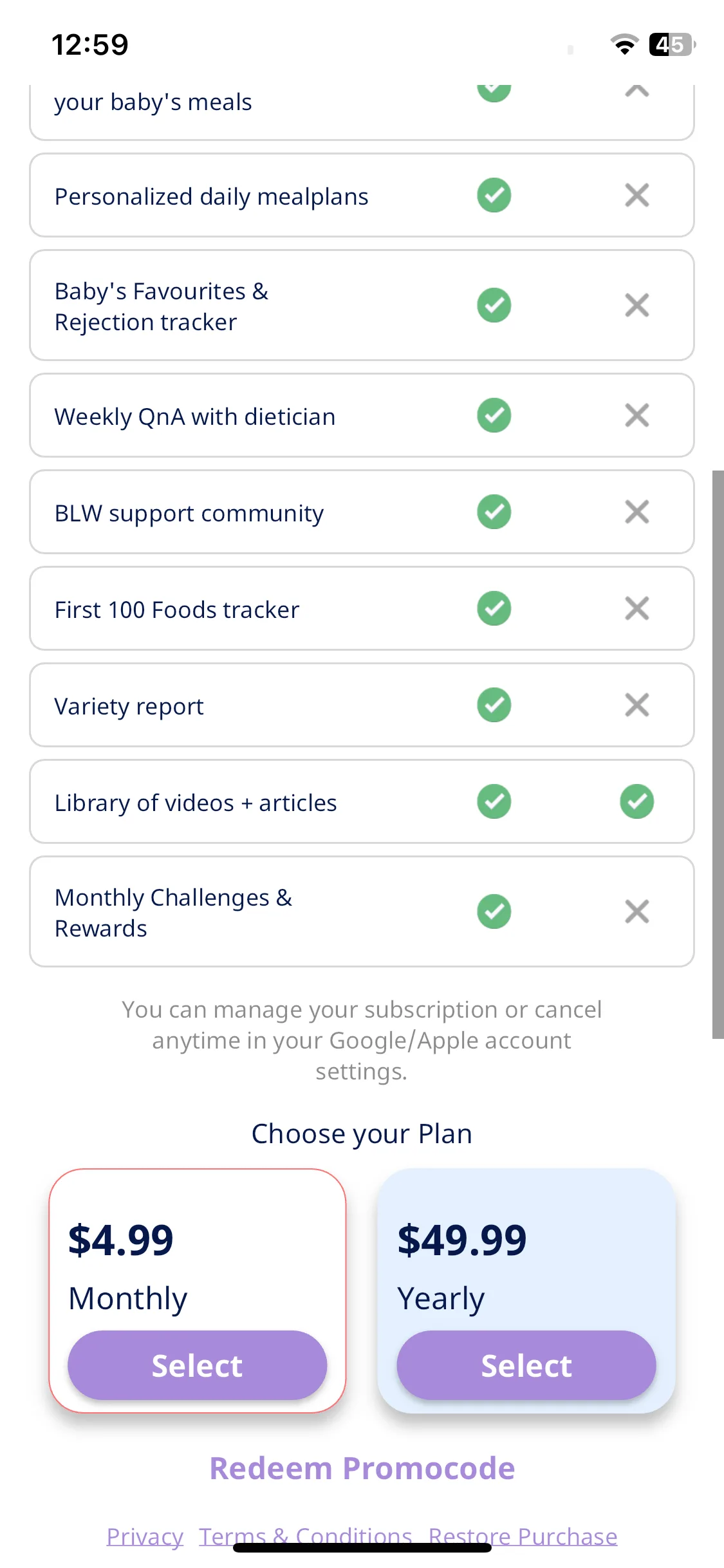
Task: Tap second green check in Library of videos row
Action: click(x=636, y=801)
